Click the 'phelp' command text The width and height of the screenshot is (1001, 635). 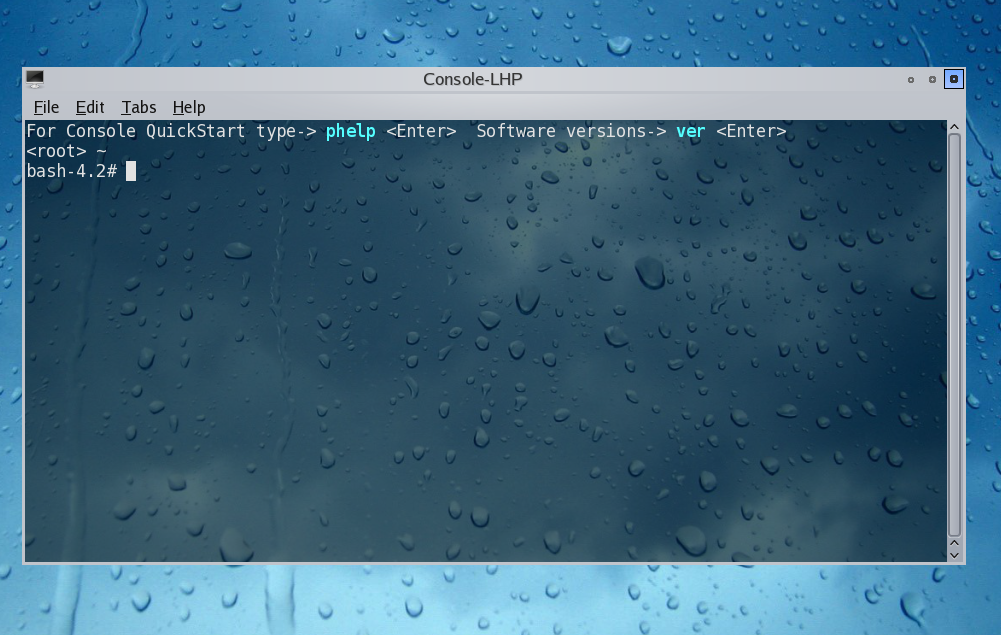tap(350, 131)
